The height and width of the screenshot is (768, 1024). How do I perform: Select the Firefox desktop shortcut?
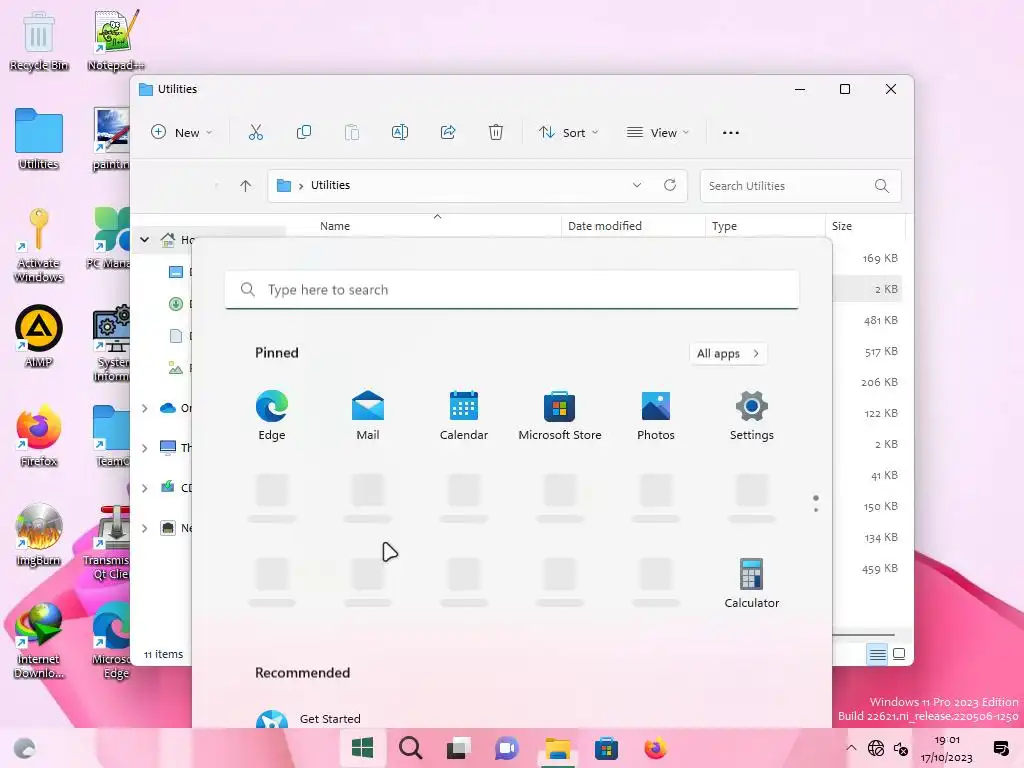(39, 436)
